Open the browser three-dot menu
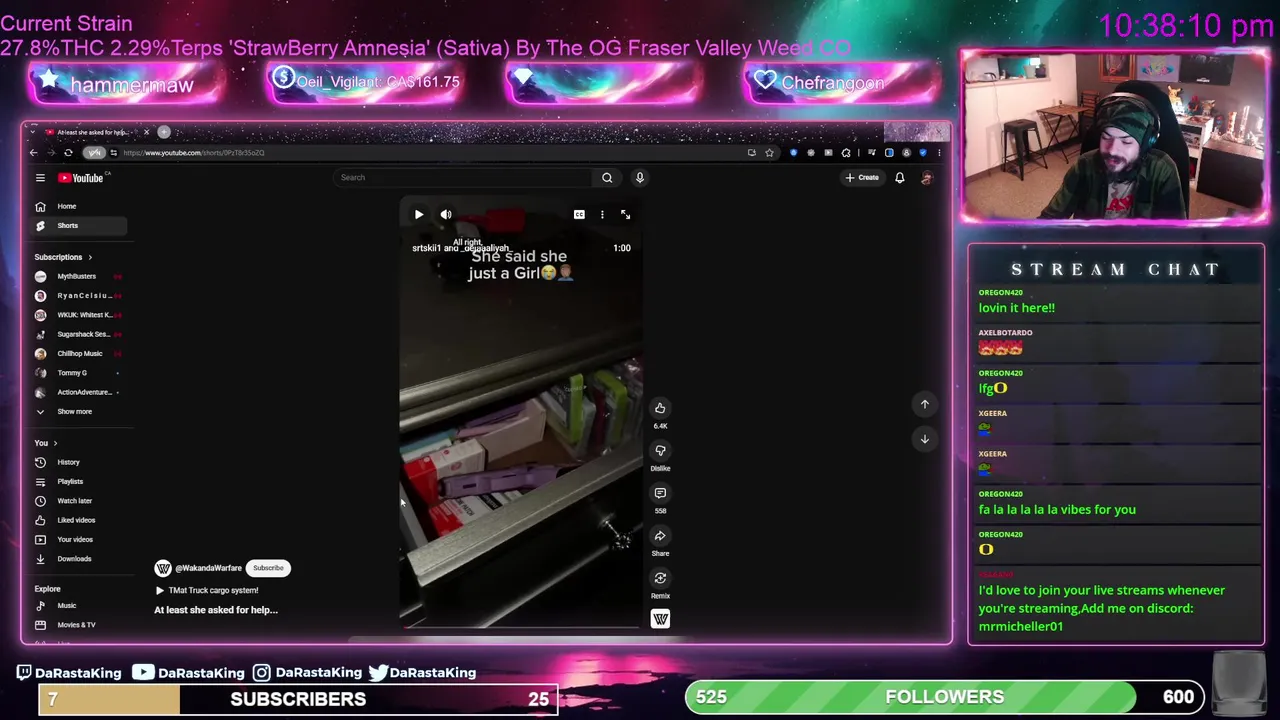 tap(939, 153)
